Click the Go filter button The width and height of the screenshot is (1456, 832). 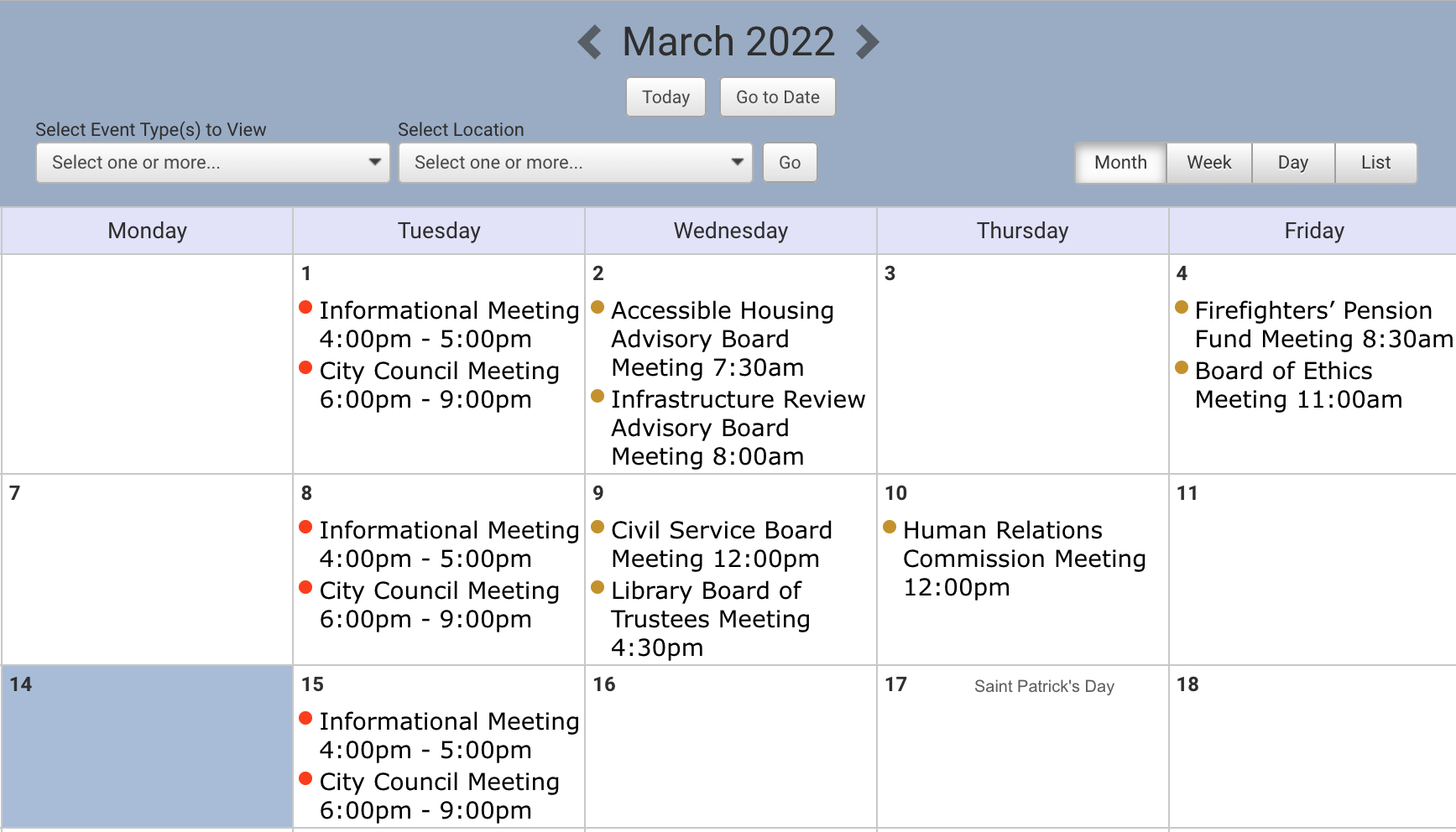pyautogui.click(x=790, y=163)
